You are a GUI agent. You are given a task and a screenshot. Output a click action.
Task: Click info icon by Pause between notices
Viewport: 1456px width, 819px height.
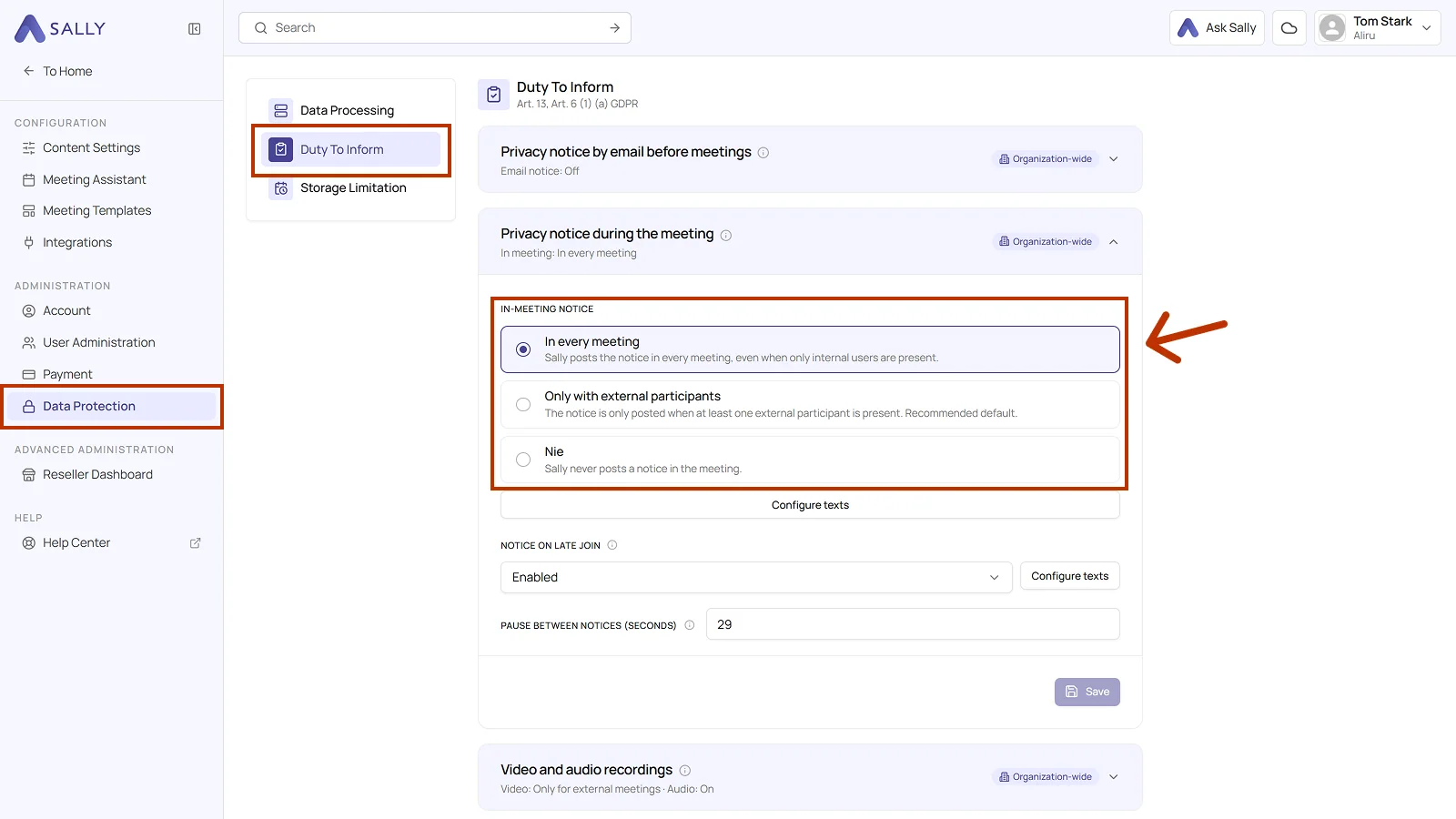(690, 625)
